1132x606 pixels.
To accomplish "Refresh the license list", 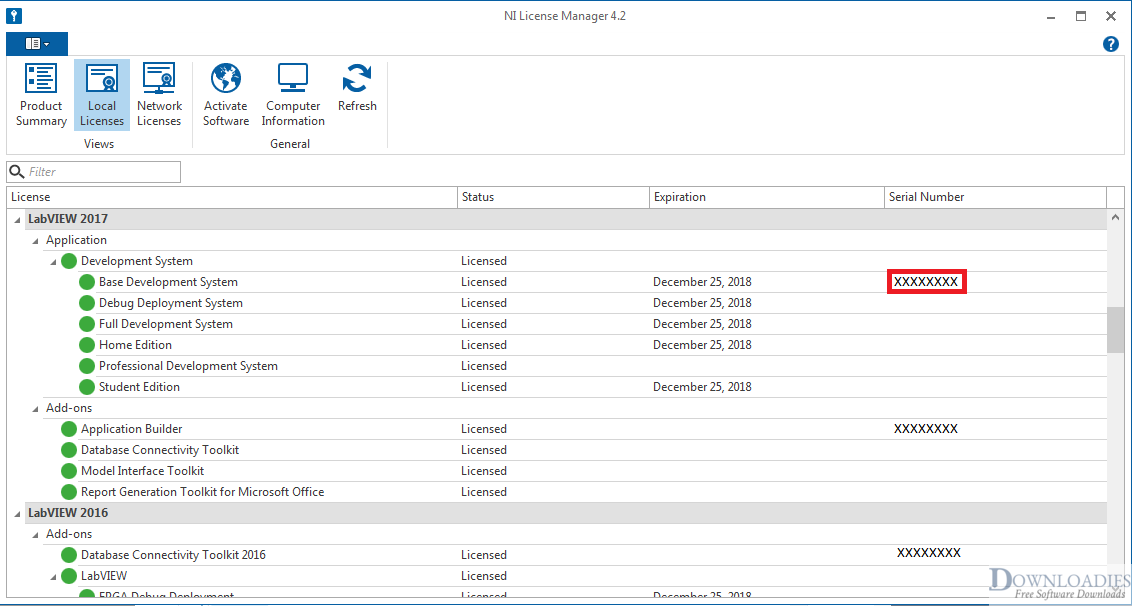I will [357, 87].
